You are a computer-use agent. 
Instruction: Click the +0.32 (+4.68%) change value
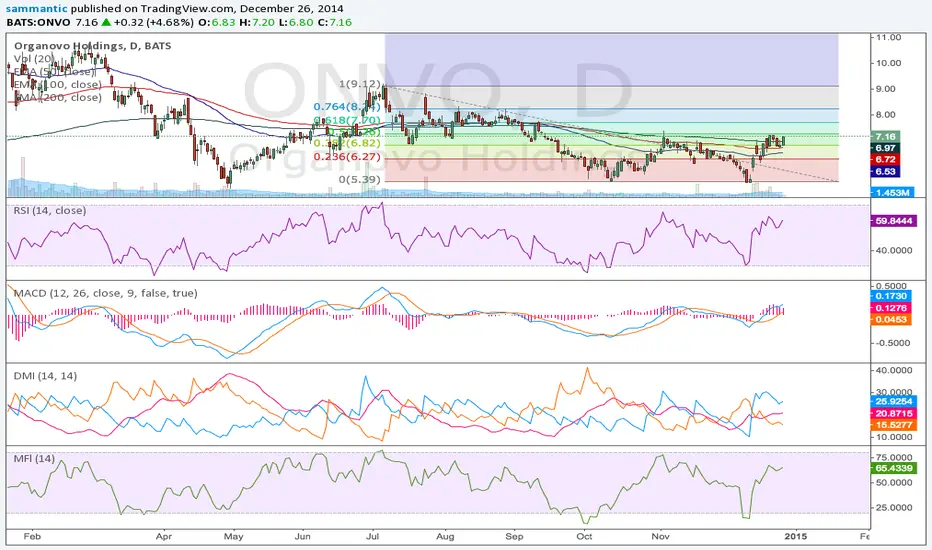pyautogui.click(x=154, y=23)
